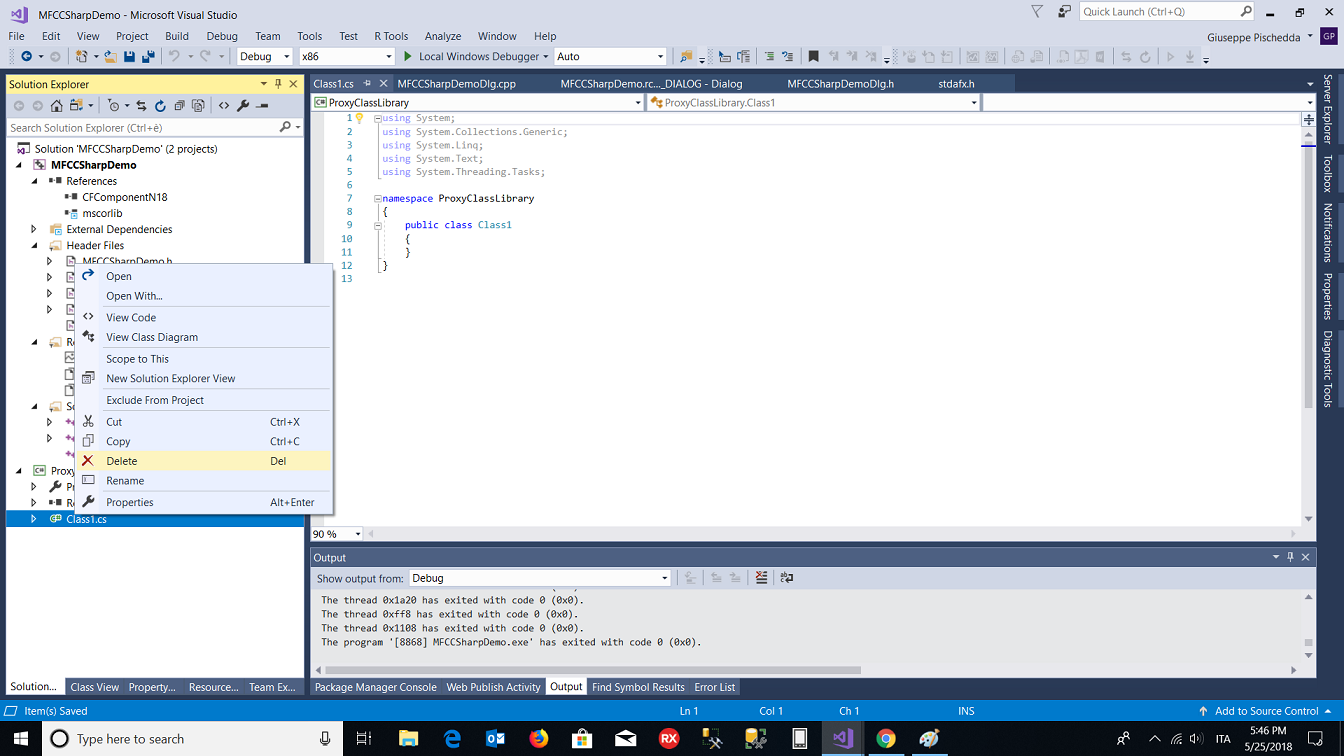Toggle the bookmark icon in toolbar

point(813,57)
